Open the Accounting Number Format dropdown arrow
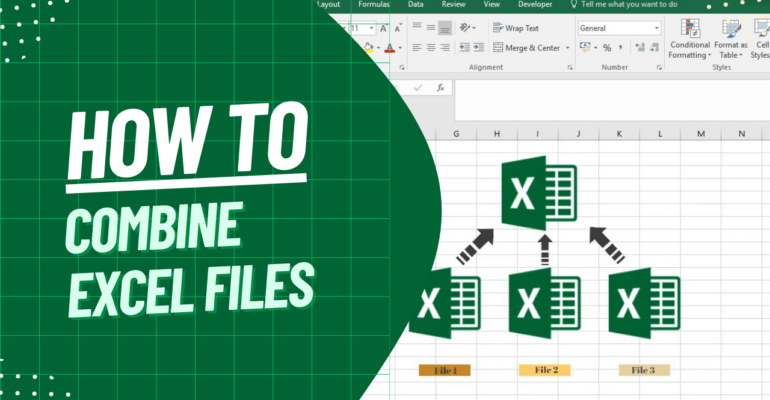770x400 pixels. pos(596,48)
